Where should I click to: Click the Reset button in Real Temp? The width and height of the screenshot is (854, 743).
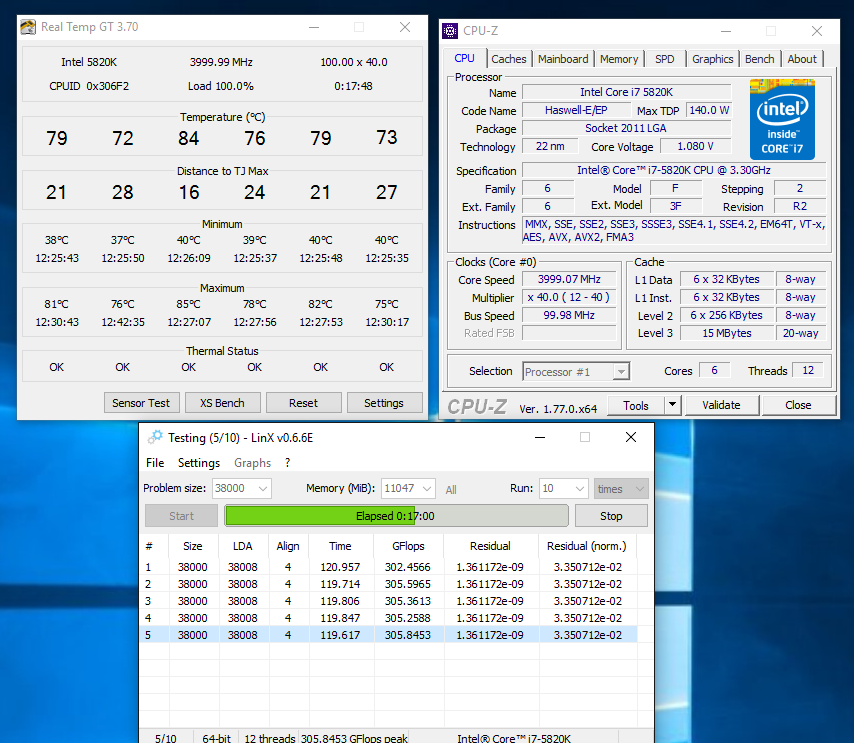(303, 403)
